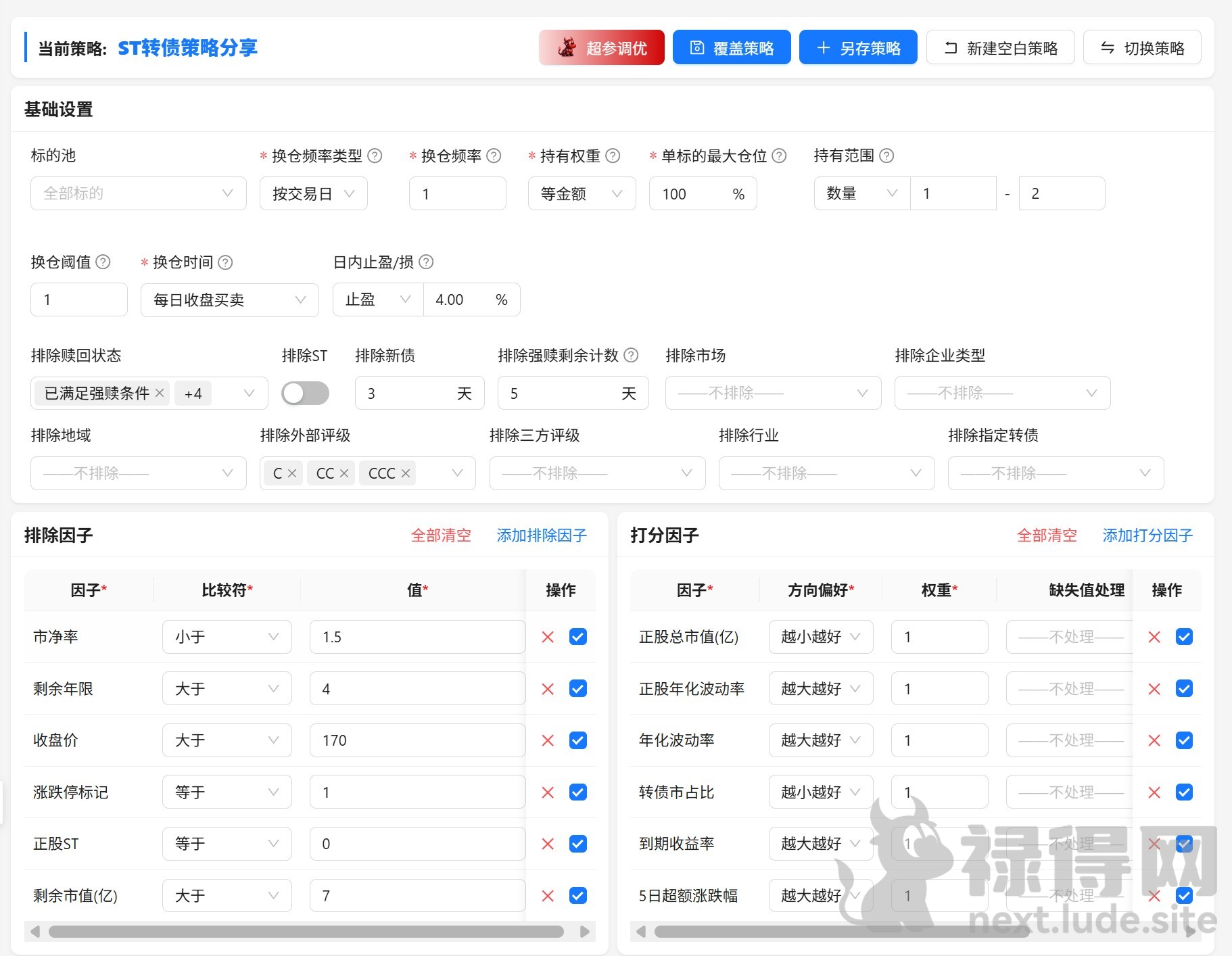Remove the CCC rating tag
The width and height of the screenshot is (1232, 956).
[406, 473]
